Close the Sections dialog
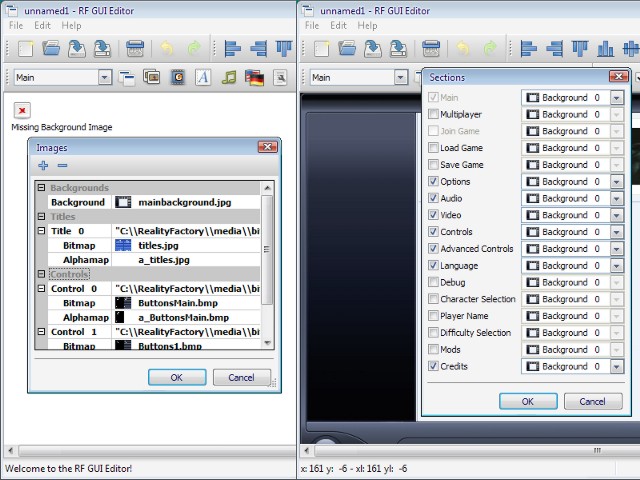 click(619, 76)
